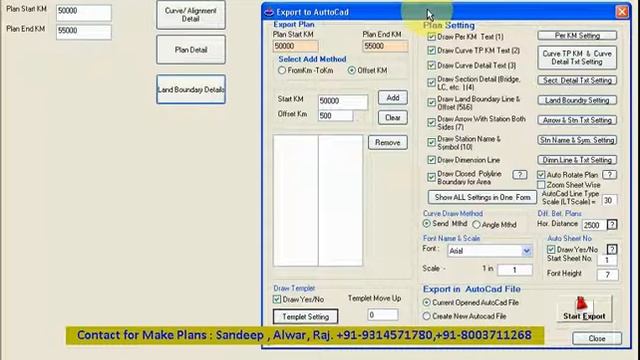Image resolution: width=640 pixels, height=360 pixels.
Task: Toggle Auto Sheet No Draw Yes/No checkbox
Action: point(551,249)
